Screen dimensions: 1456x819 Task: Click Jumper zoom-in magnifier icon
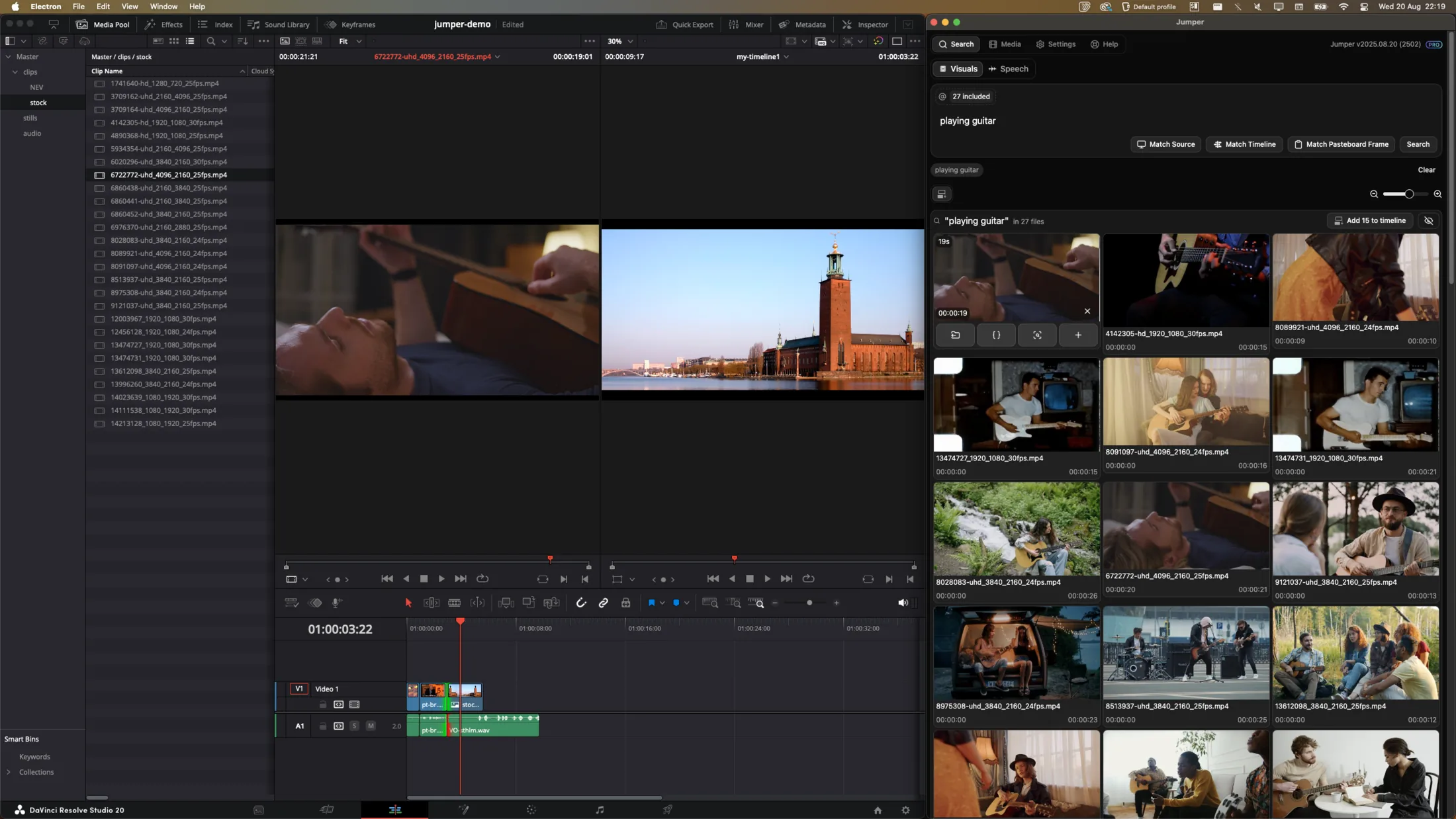tap(1437, 194)
